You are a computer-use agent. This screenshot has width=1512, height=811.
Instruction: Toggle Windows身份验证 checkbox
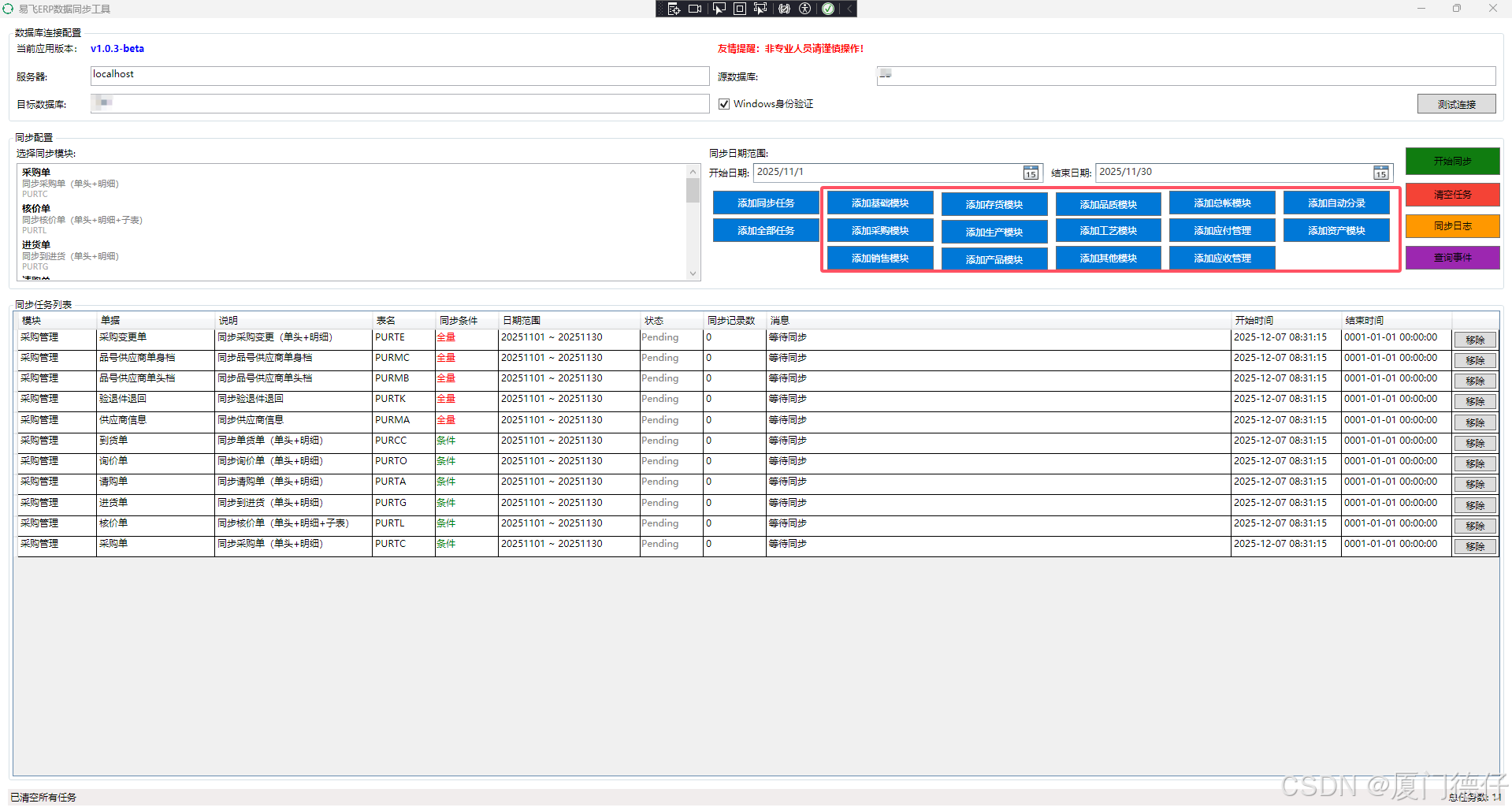tap(724, 104)
